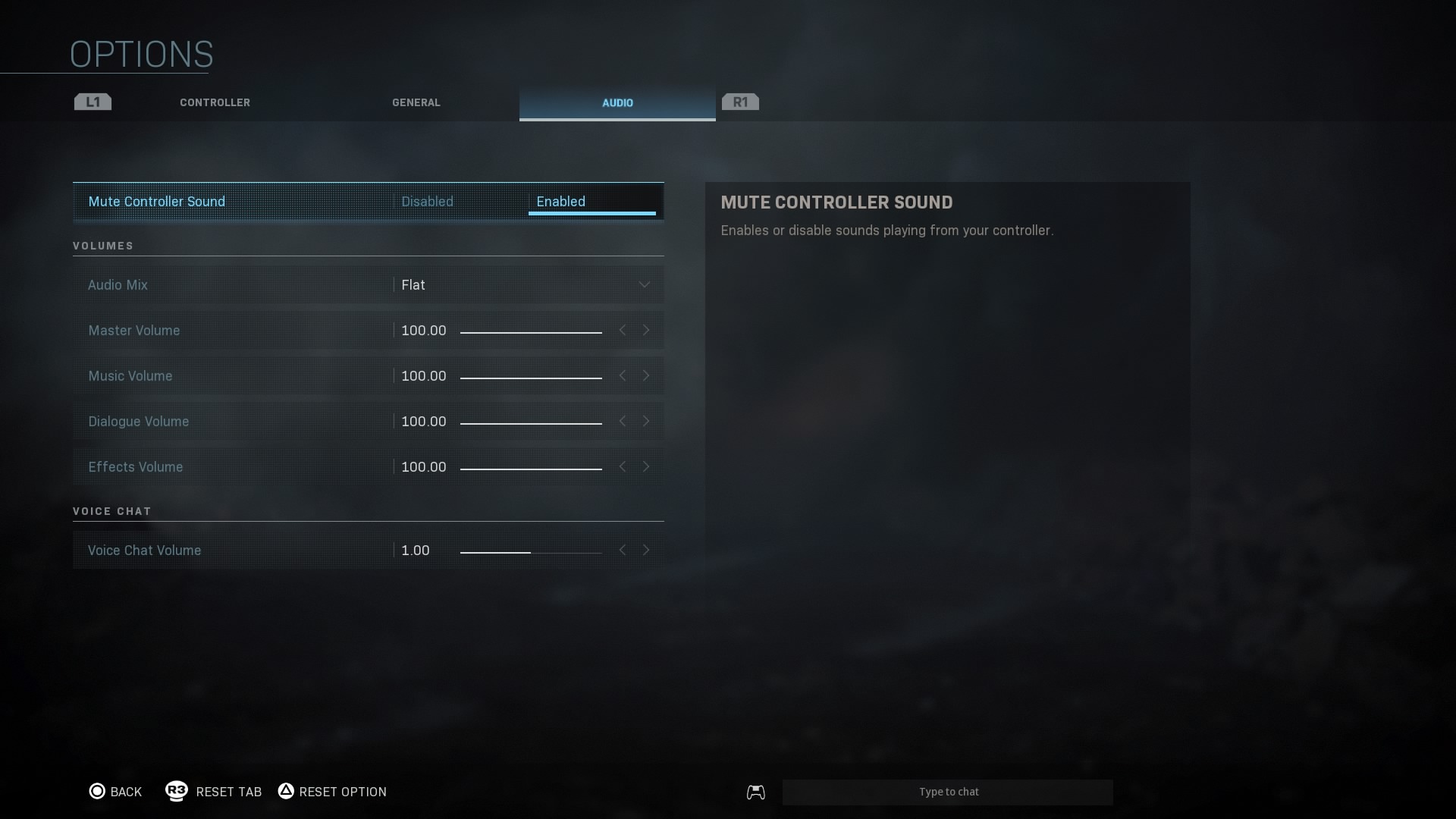Click the back button icon
This screenshot has height=819, width=1456.
97,791
